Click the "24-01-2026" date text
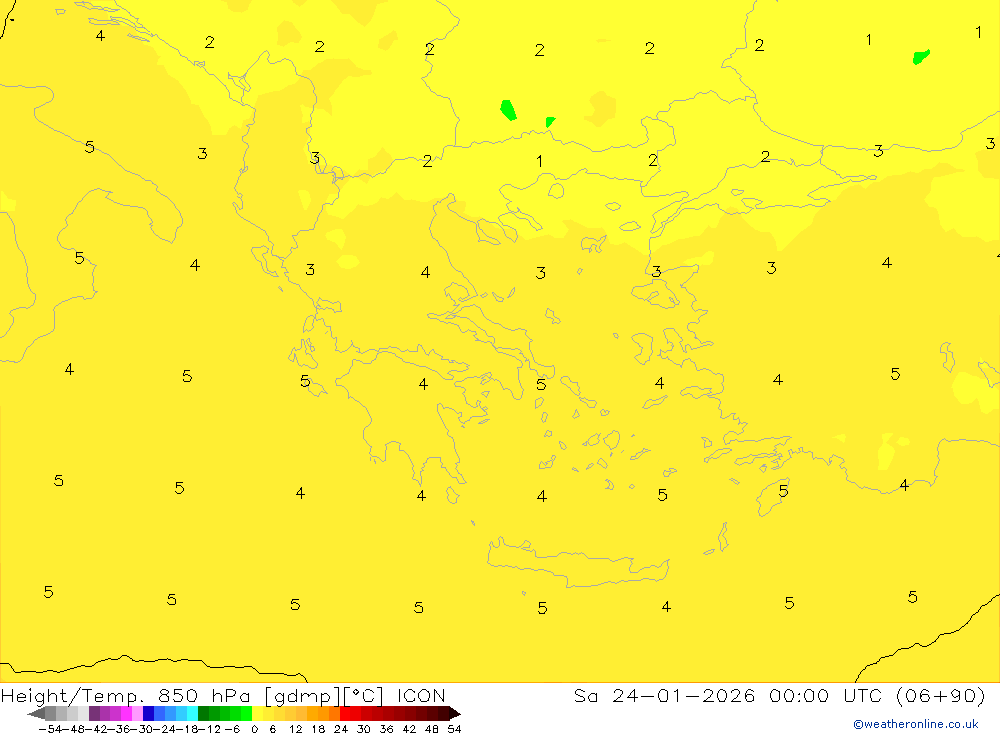Screen dimensions: 1000x733 click(x=684, y=695)
